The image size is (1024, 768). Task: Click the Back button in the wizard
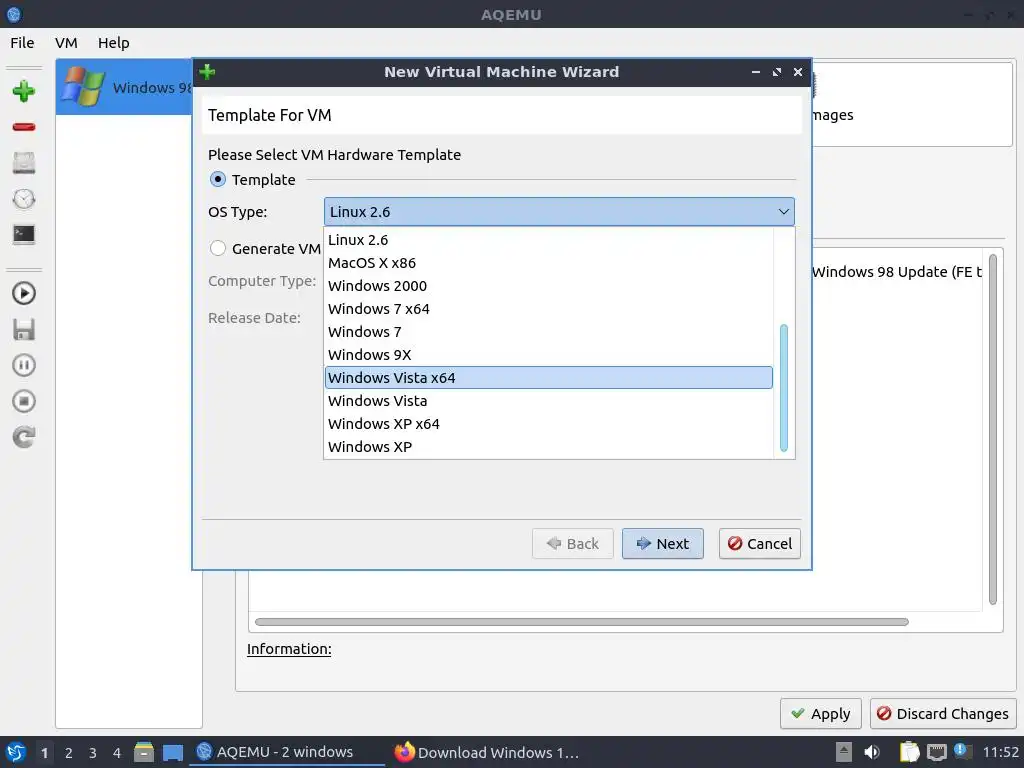(573, 543)
